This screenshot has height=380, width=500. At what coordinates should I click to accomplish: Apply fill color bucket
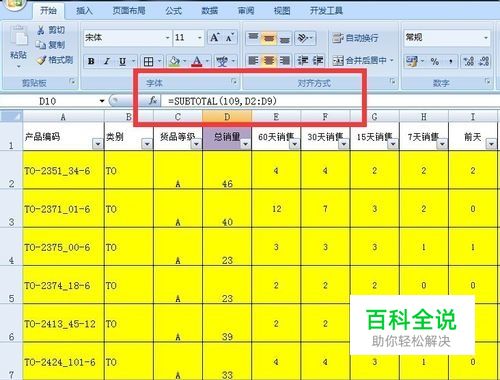(x=174, y=61)
